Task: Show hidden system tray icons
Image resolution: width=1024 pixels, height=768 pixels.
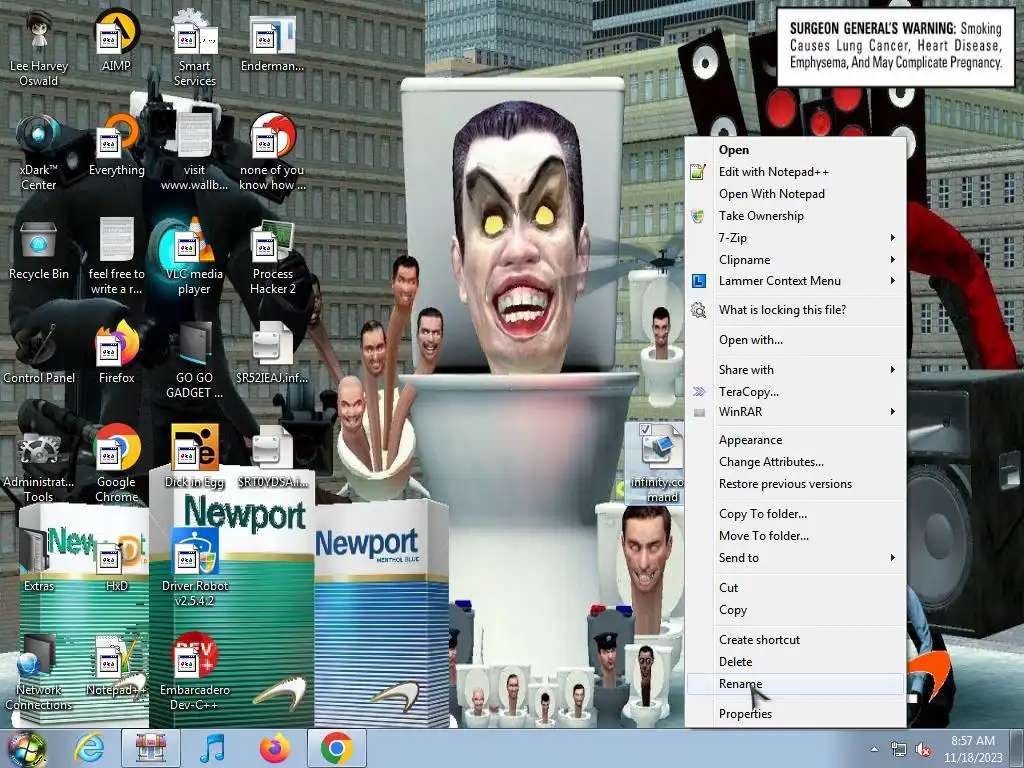Action: (874, 749)
